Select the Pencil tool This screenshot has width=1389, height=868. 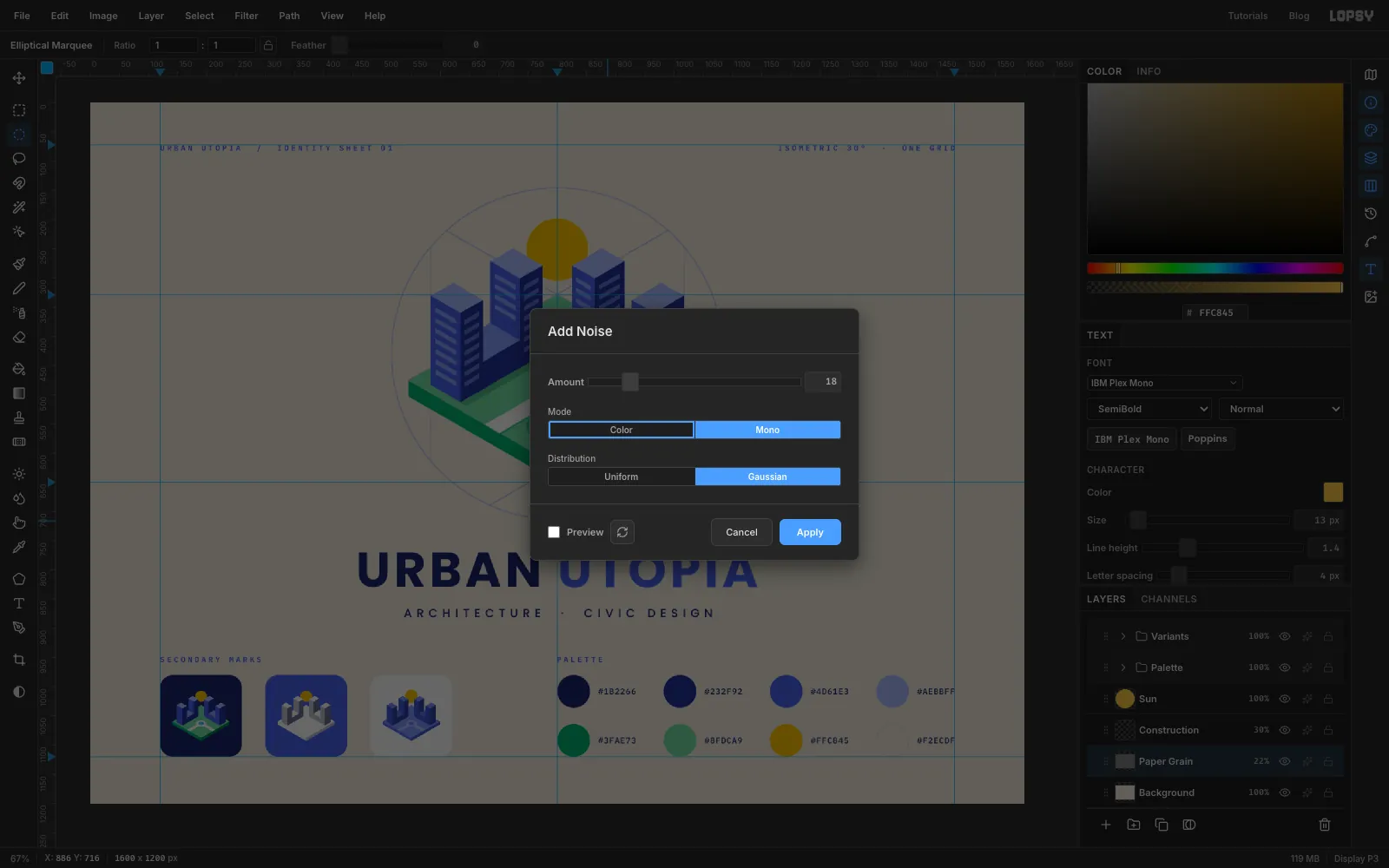pyautogui.click(x=19, y=288)
